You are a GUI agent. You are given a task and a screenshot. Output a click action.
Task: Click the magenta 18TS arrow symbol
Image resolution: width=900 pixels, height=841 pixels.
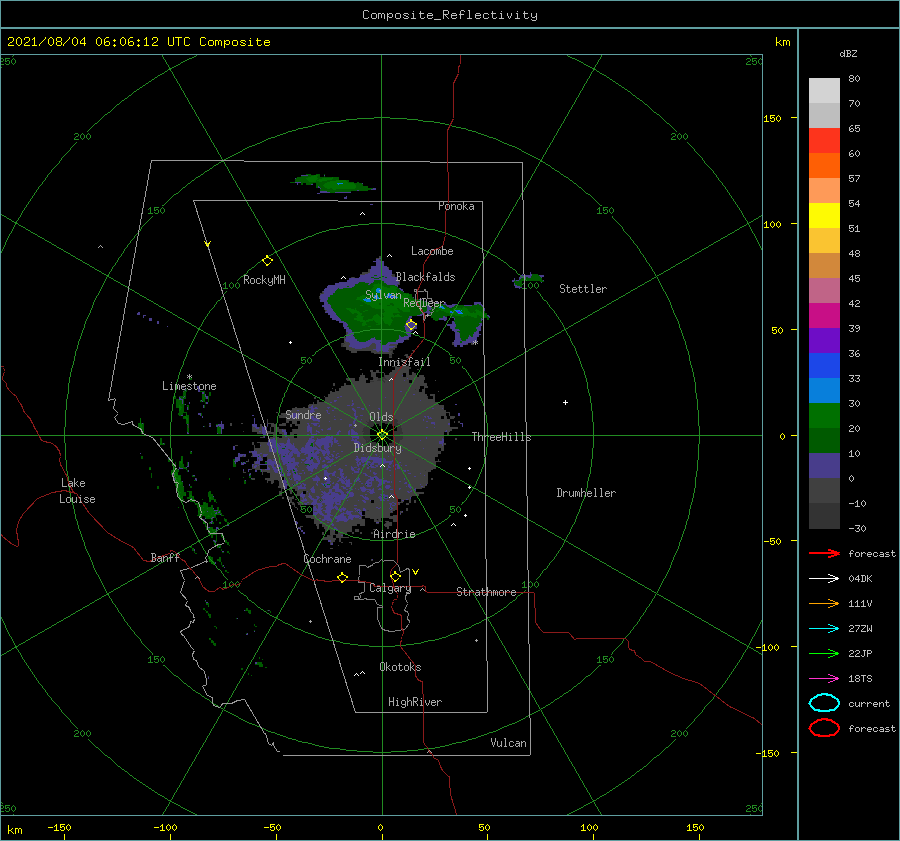(x=824, y=678)
